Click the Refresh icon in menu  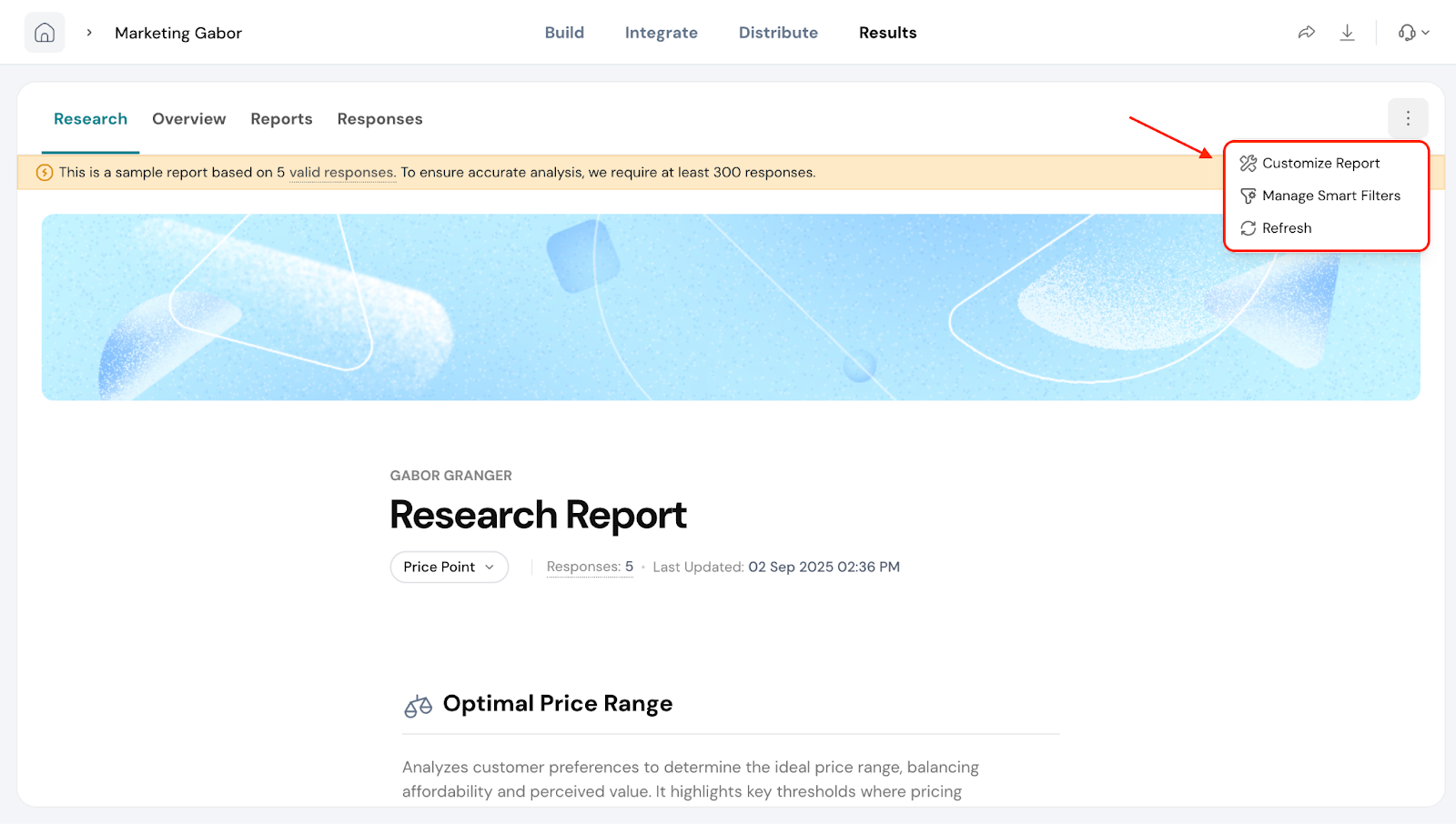[x=1248, y=228]
